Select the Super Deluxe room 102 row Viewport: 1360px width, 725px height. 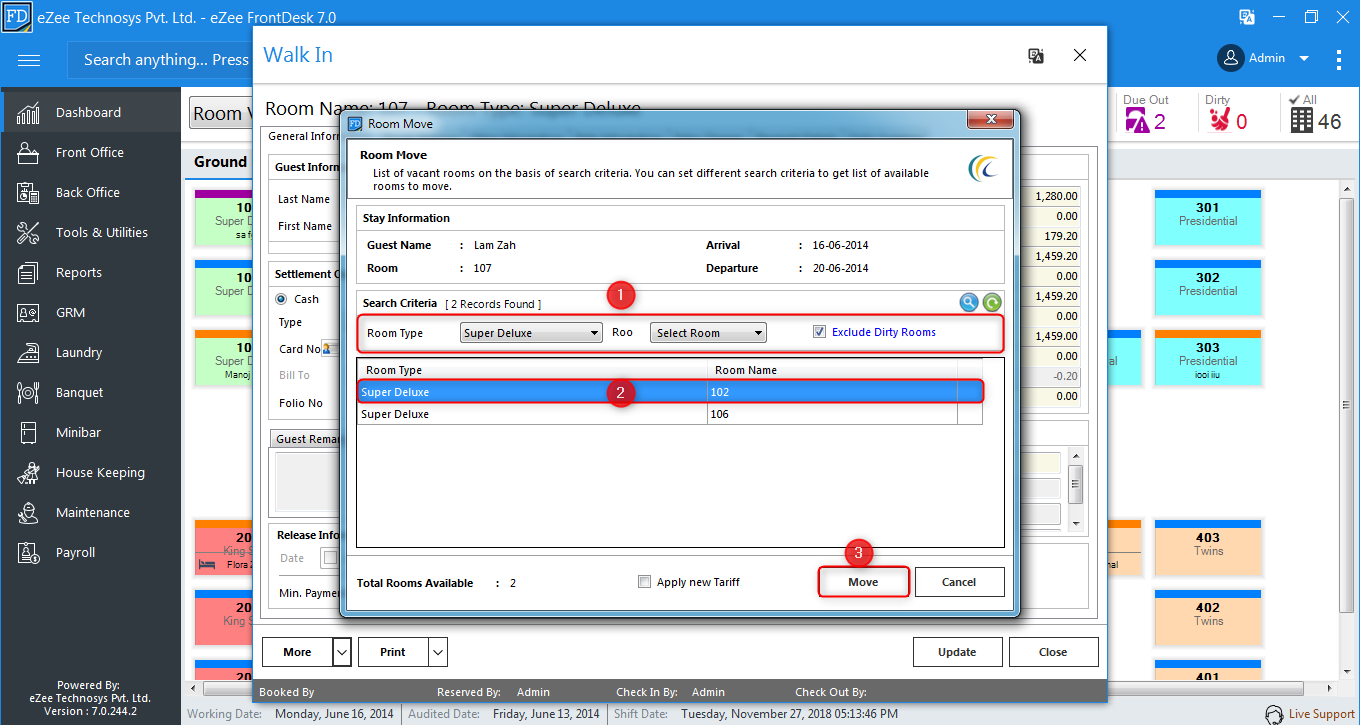[670, 392]
